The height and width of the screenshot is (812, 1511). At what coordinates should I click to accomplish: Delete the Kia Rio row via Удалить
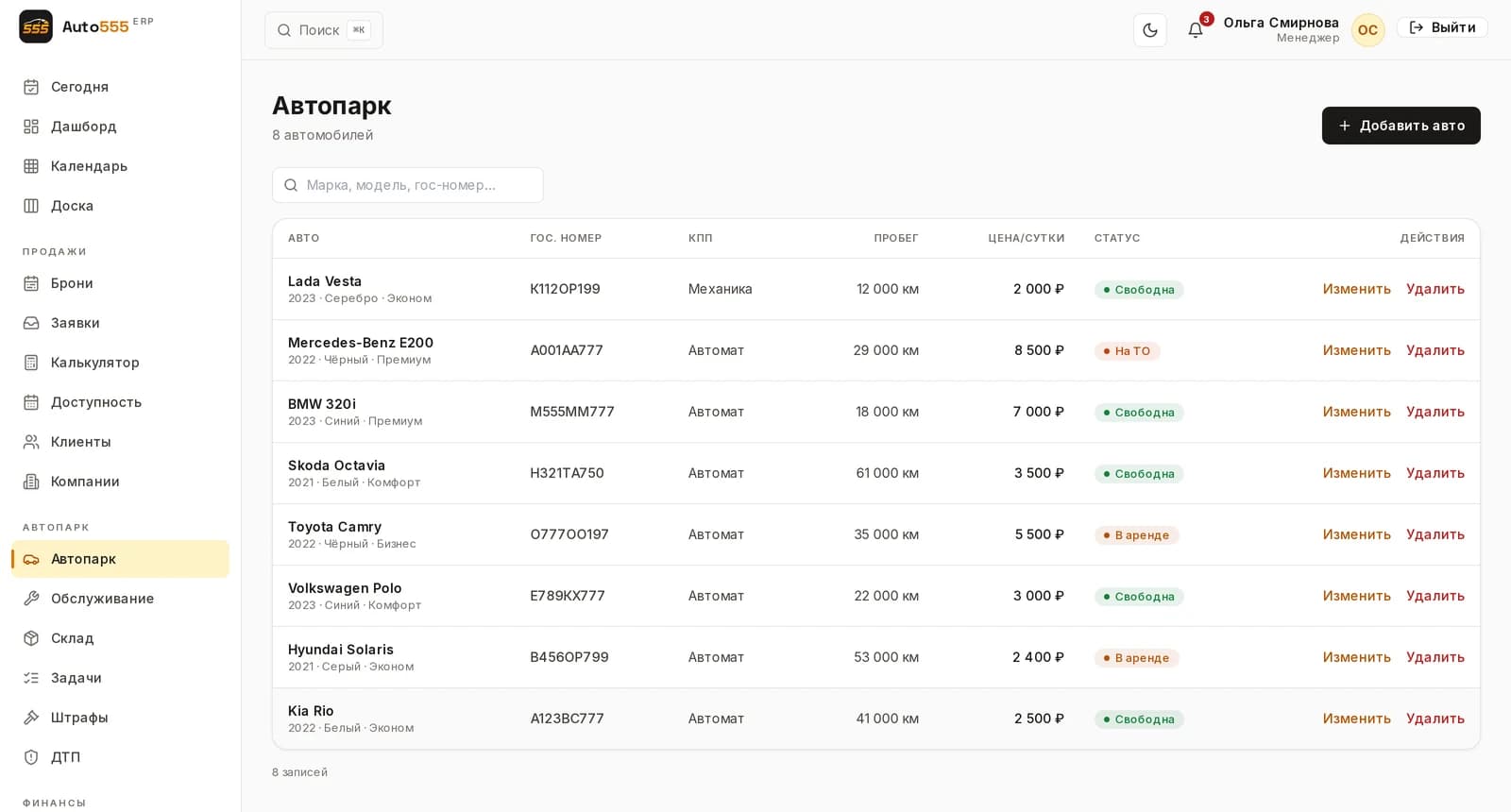pyautogui.click(x=1435, y=719)
